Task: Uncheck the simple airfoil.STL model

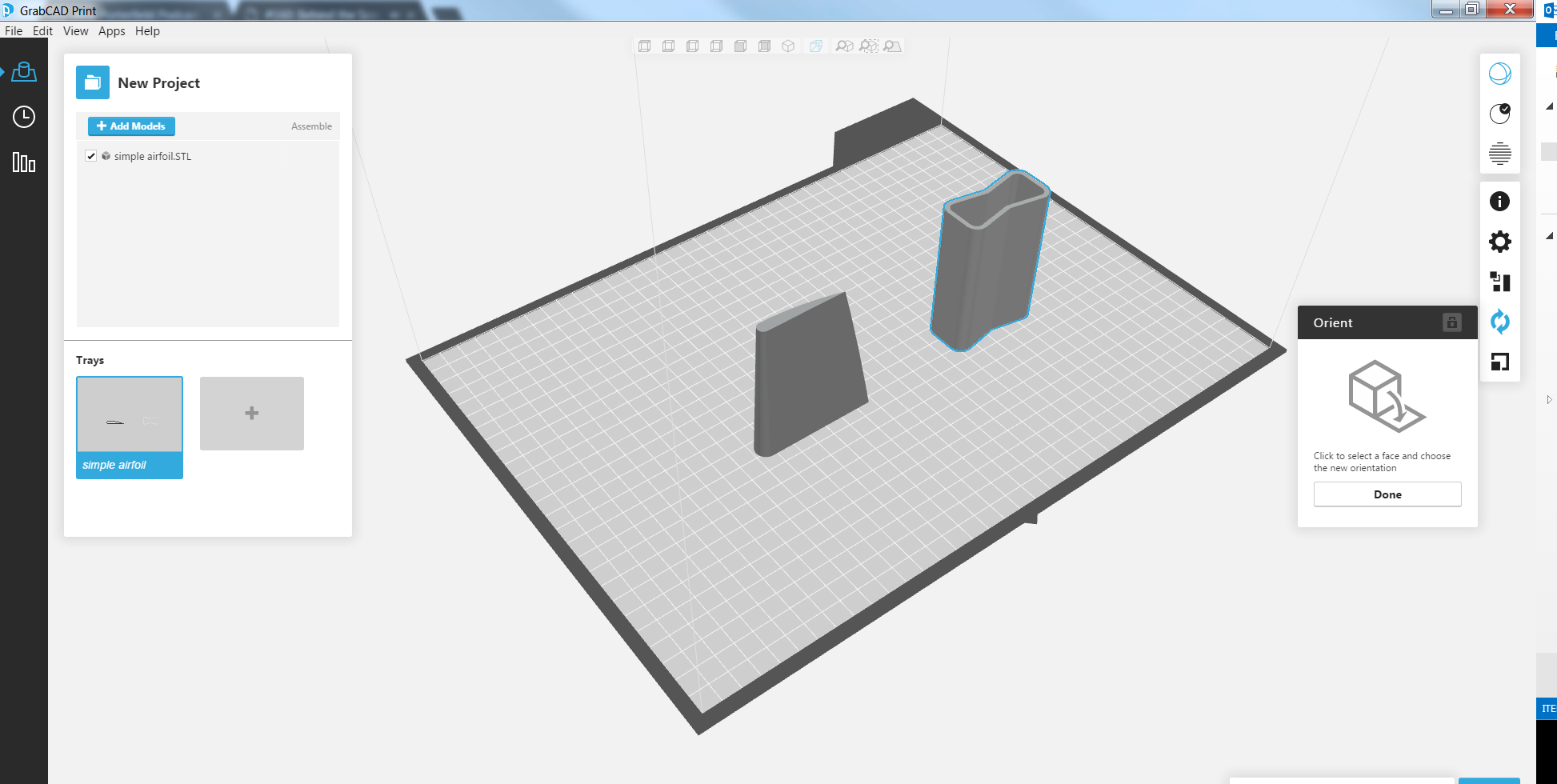Action: pyautogui.click(x=91, y=156)
